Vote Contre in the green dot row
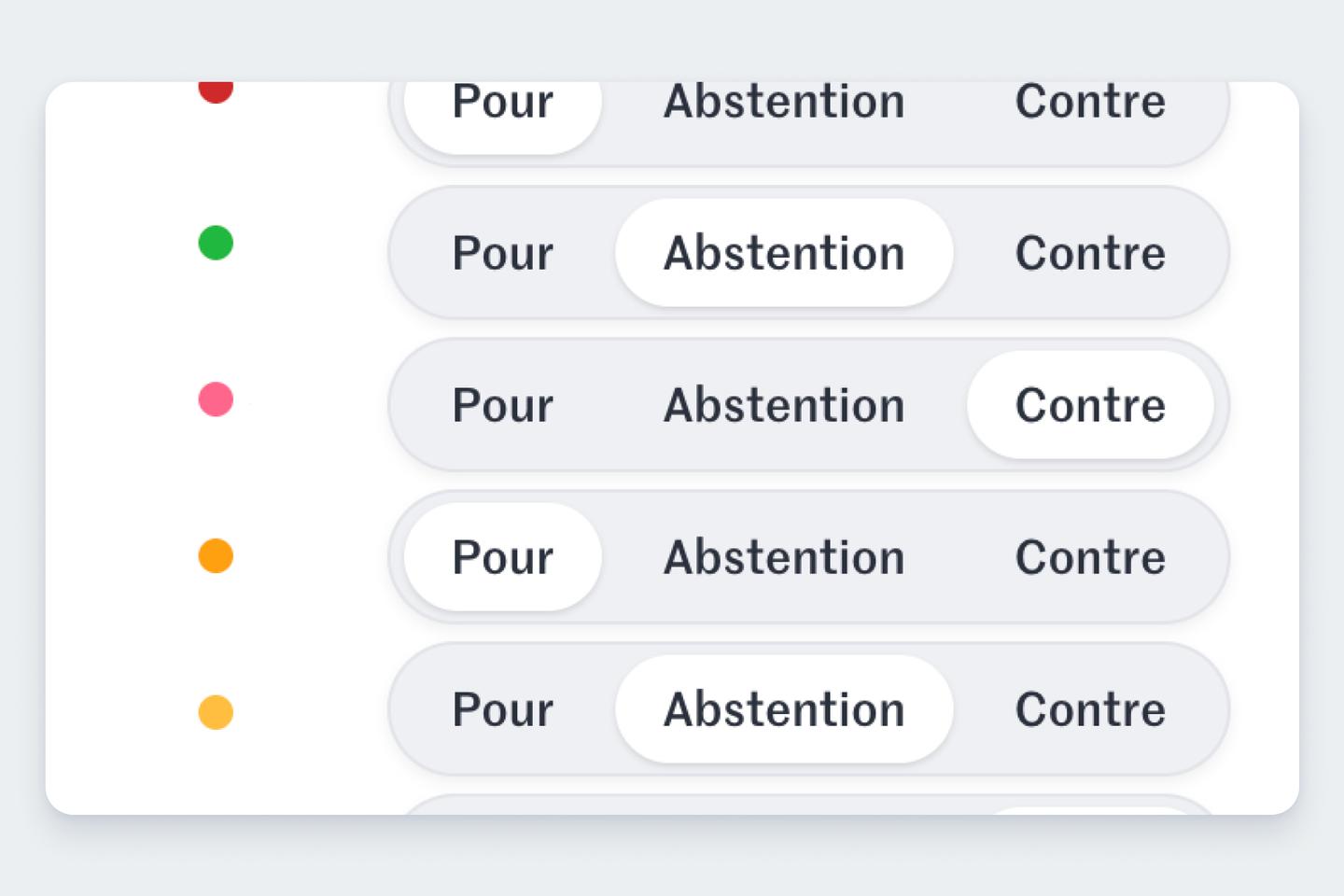The width and height of the screenshot is (1344, 896). (1088, 252)
